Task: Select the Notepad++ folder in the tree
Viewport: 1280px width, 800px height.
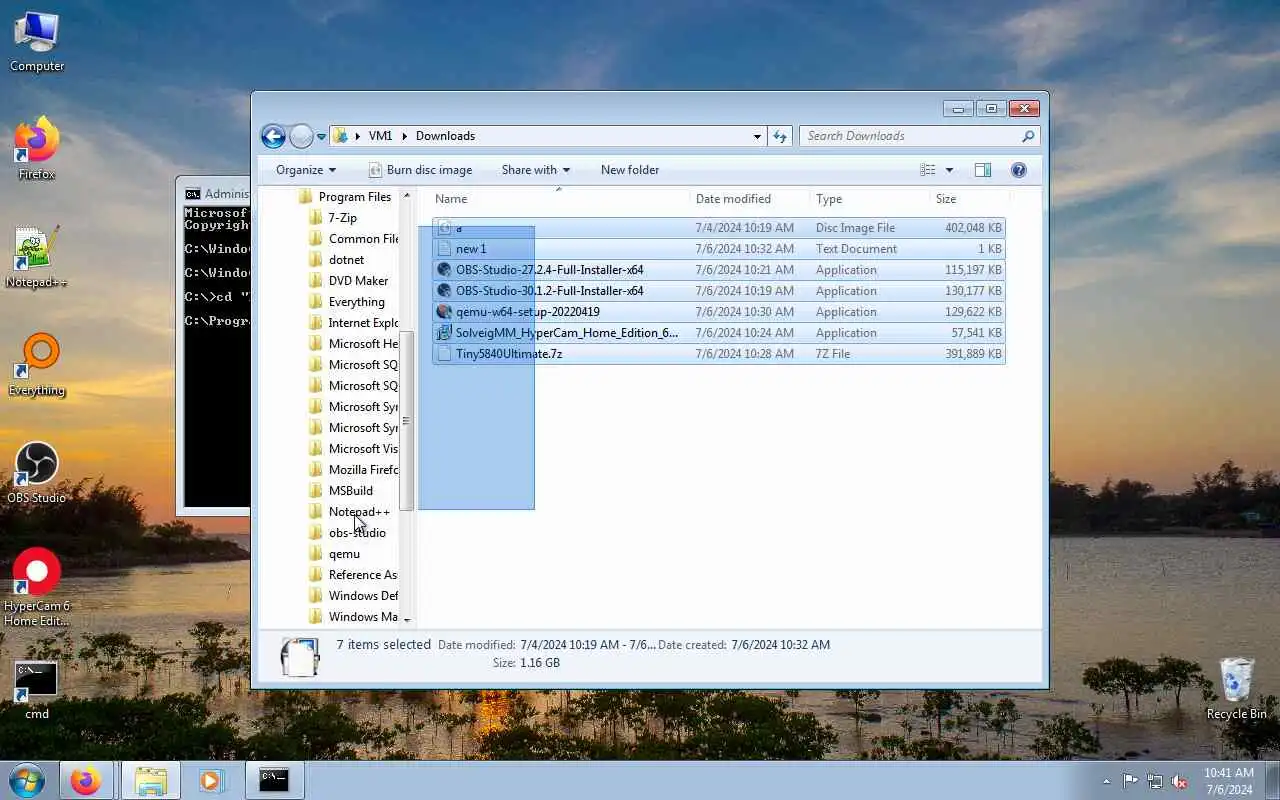Action: coord(349,512)
